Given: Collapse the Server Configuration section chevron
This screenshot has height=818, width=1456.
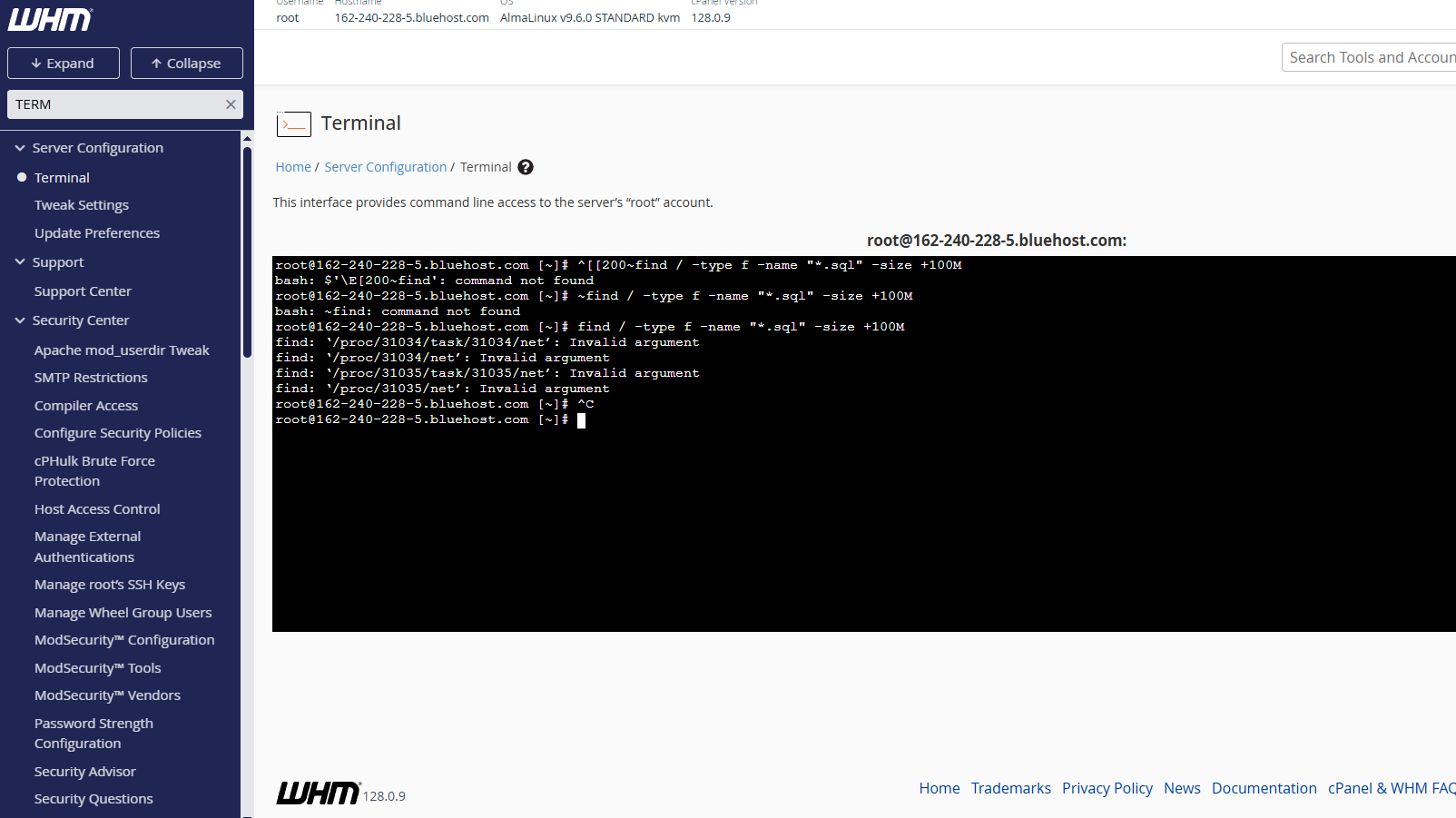Looking at the screenshot, I should point(20,147).
